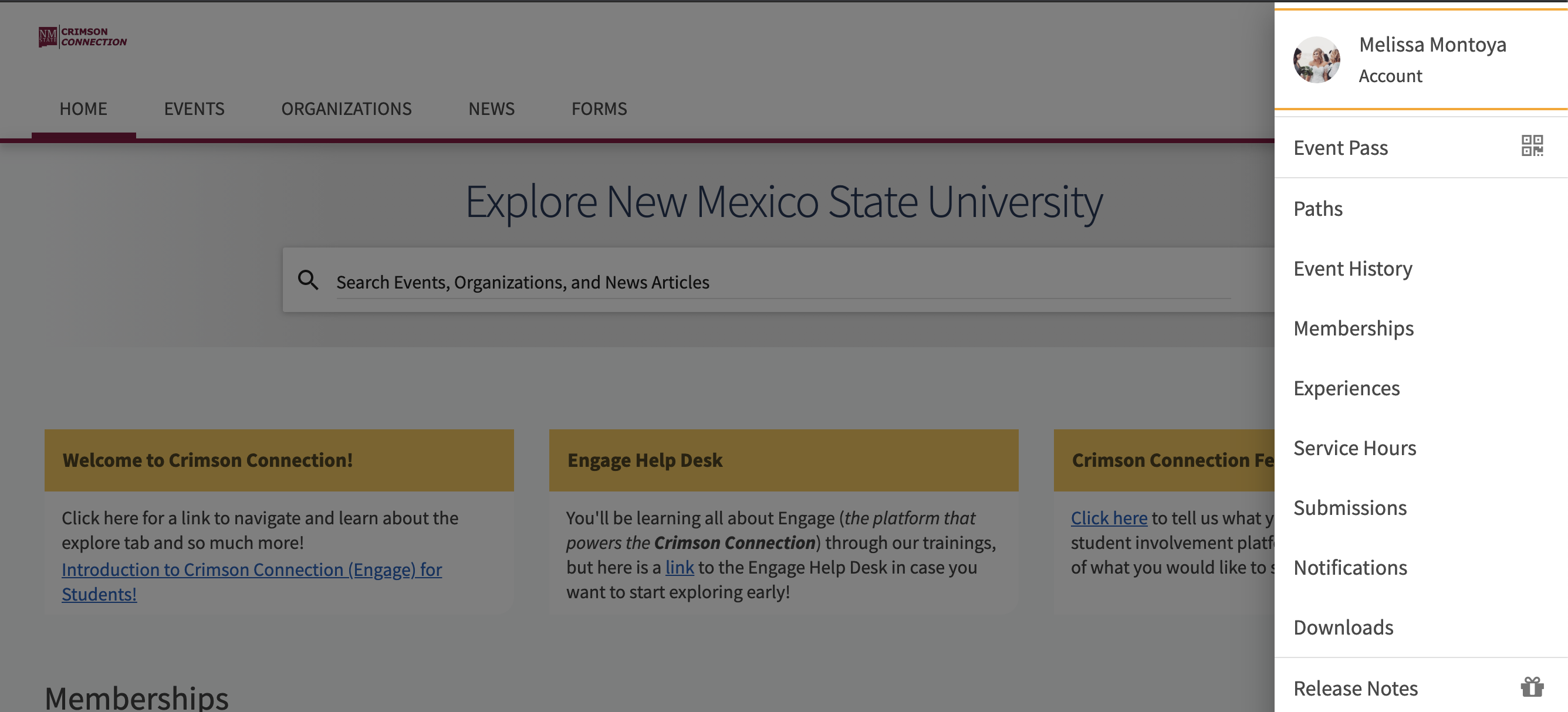Open Introduction to Crimson Connection for Students link
This screenshot has width=1568, height=712.
251,569
